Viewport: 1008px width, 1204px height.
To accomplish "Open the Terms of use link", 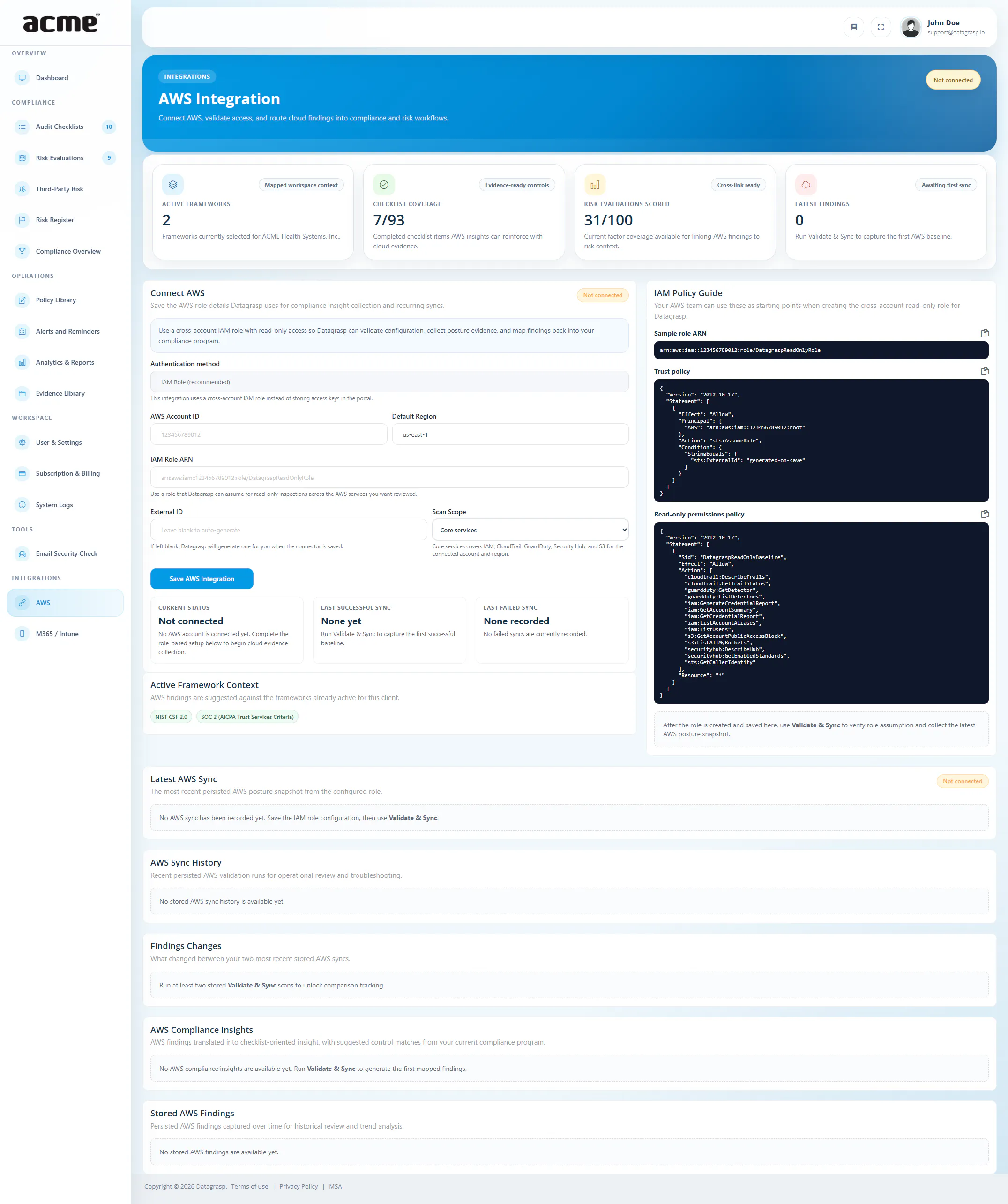I will (249, 1186).
